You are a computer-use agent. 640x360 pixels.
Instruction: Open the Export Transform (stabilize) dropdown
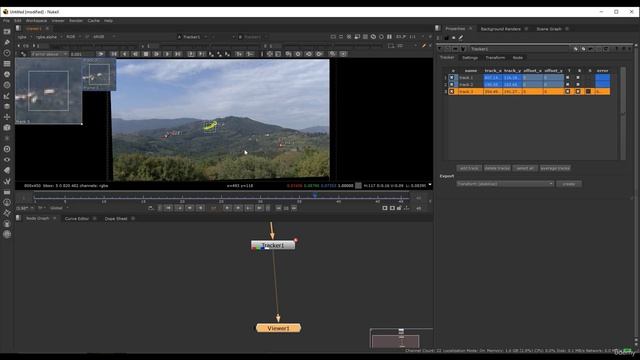click(x=505, y=184)
